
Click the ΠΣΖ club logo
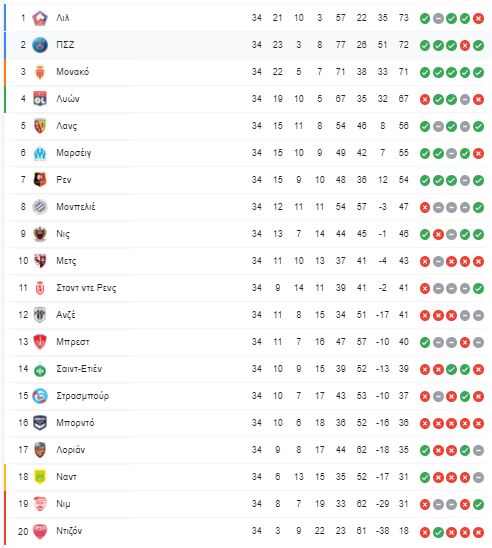point(40,45)
